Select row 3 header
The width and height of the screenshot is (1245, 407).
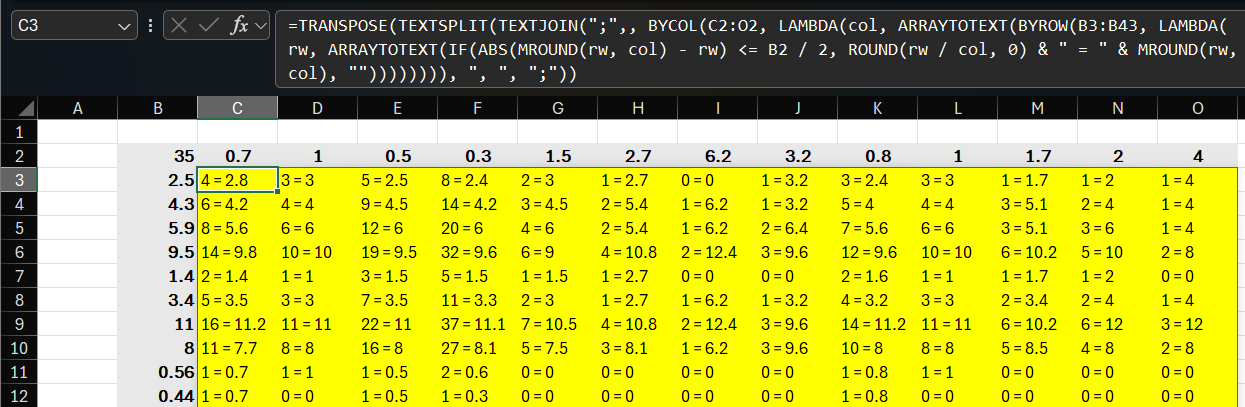pos(19,180)
